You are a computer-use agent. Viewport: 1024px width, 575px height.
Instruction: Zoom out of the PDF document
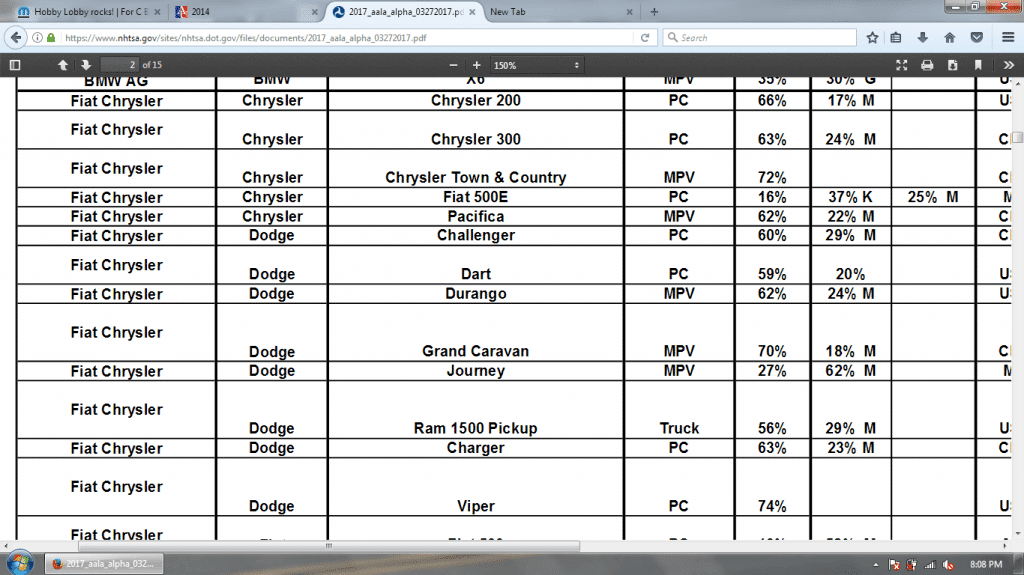(453, 65)
